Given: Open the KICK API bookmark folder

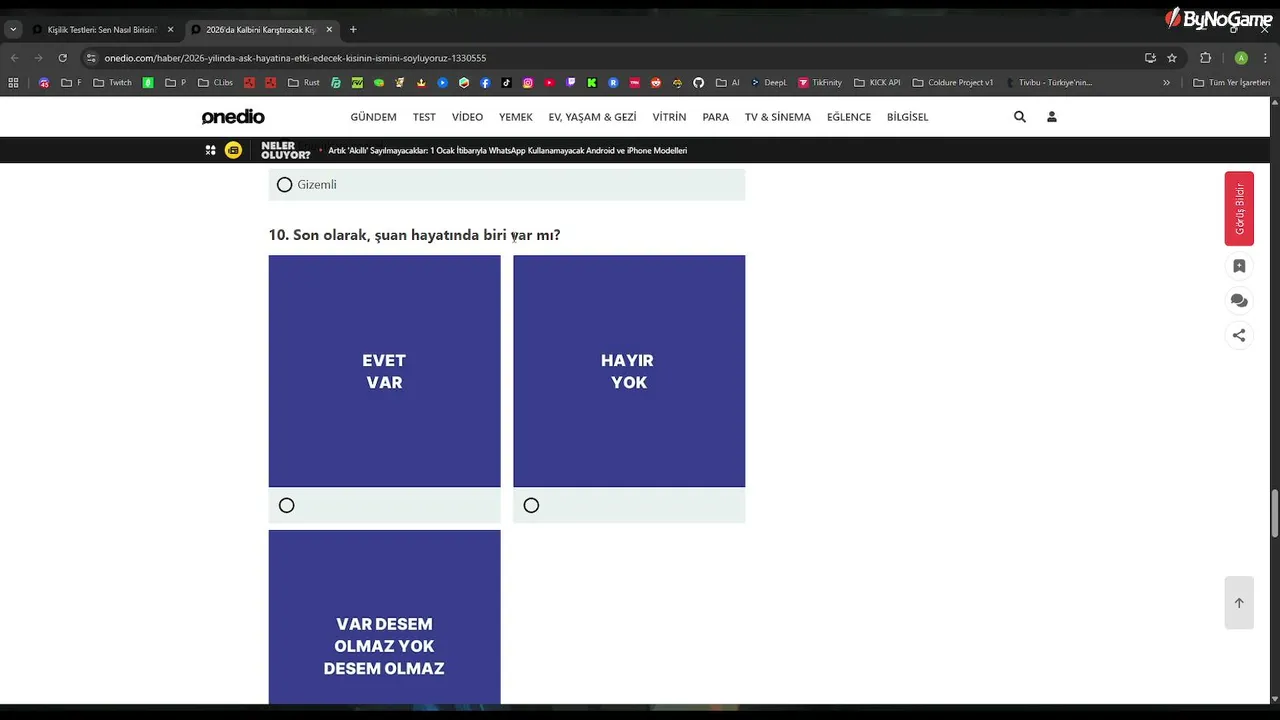Looking at the screenshot, I should [x=877, y=83].
